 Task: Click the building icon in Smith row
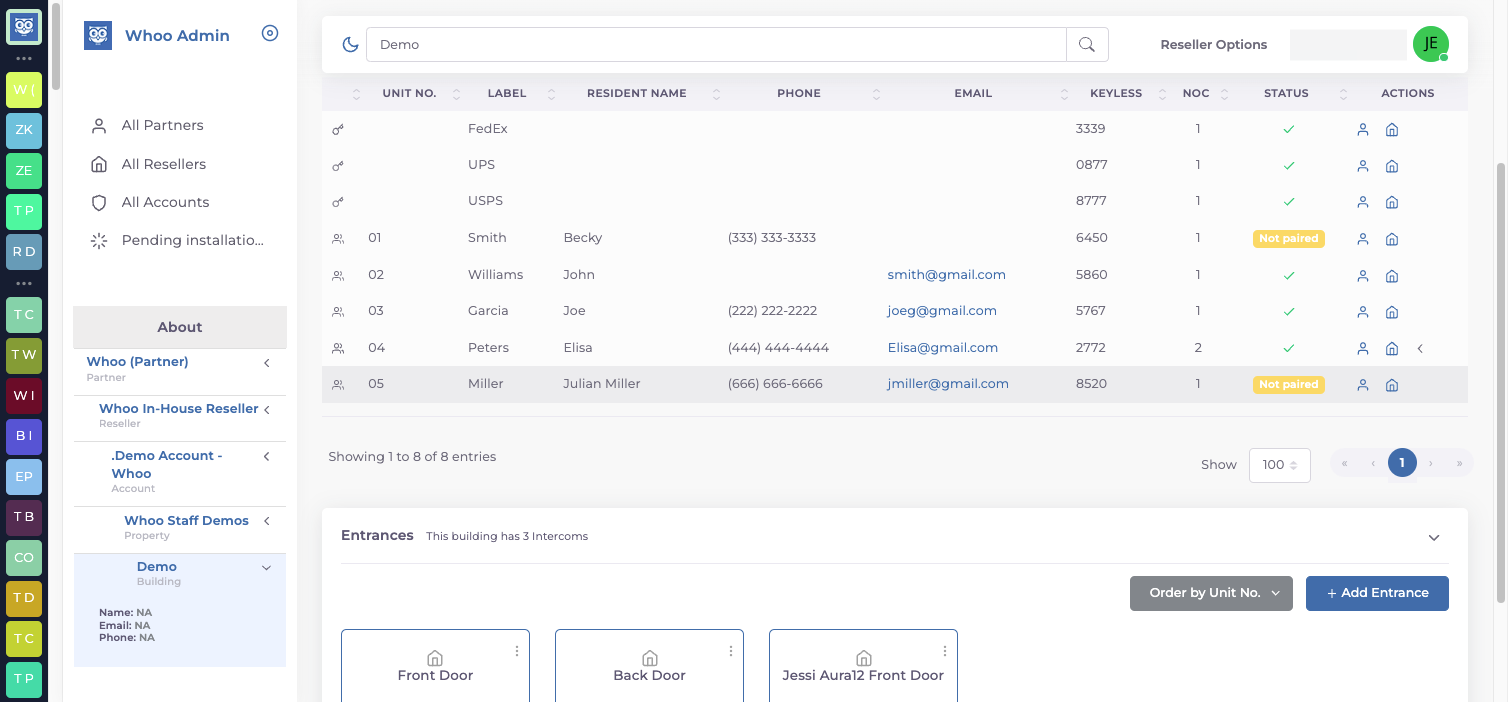pos(1391,239)
